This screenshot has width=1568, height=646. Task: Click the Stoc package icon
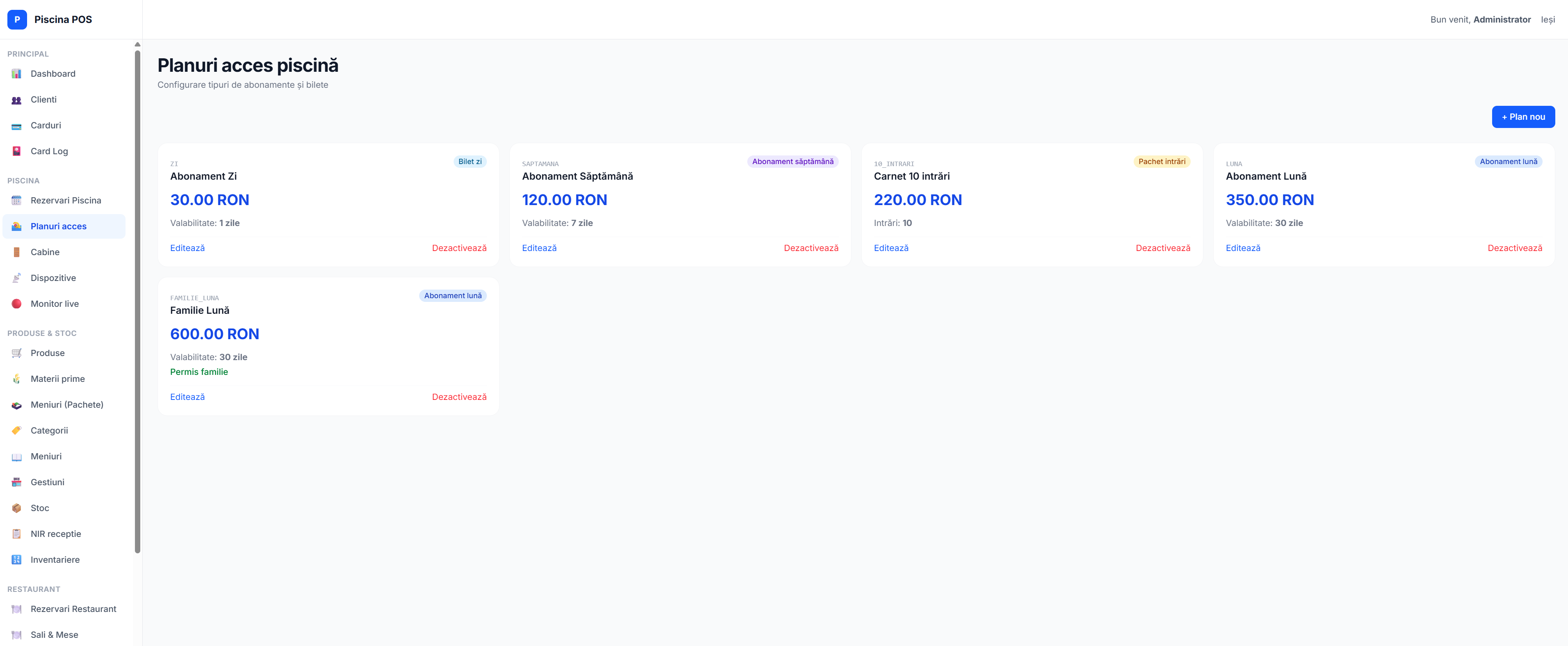pos(16,509)
